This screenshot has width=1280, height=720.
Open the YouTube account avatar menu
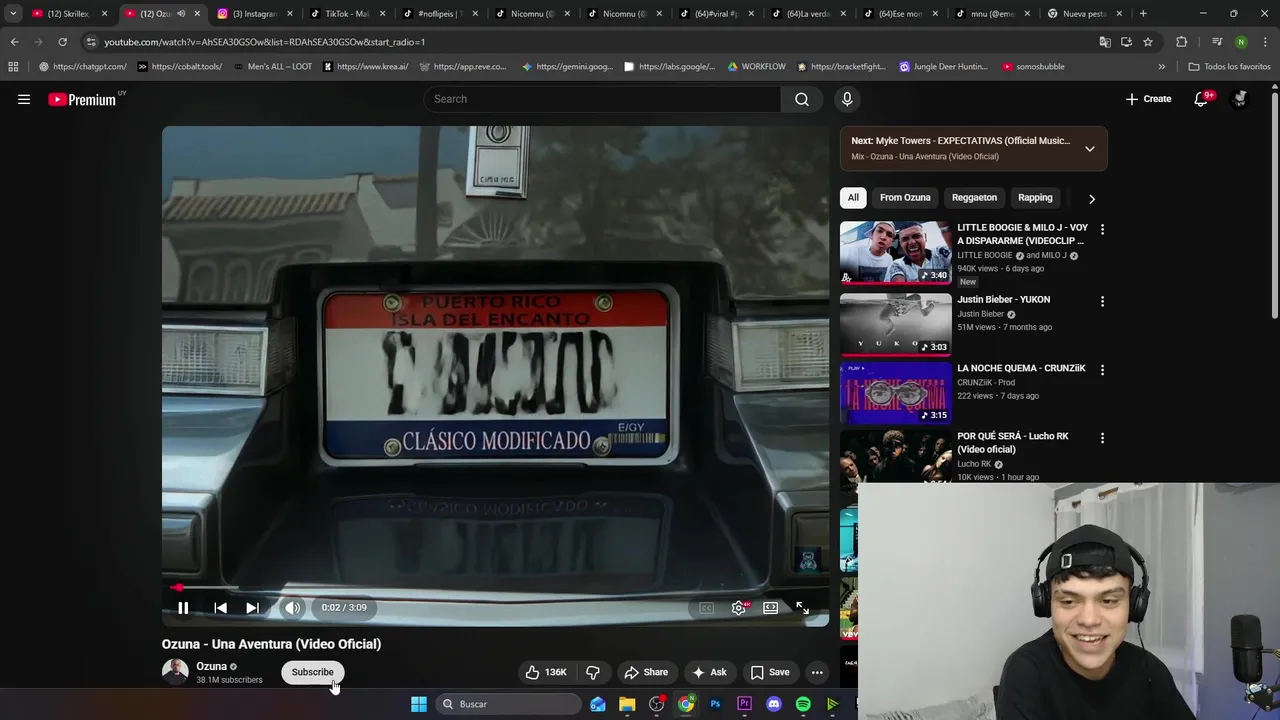coord(1240,99)
